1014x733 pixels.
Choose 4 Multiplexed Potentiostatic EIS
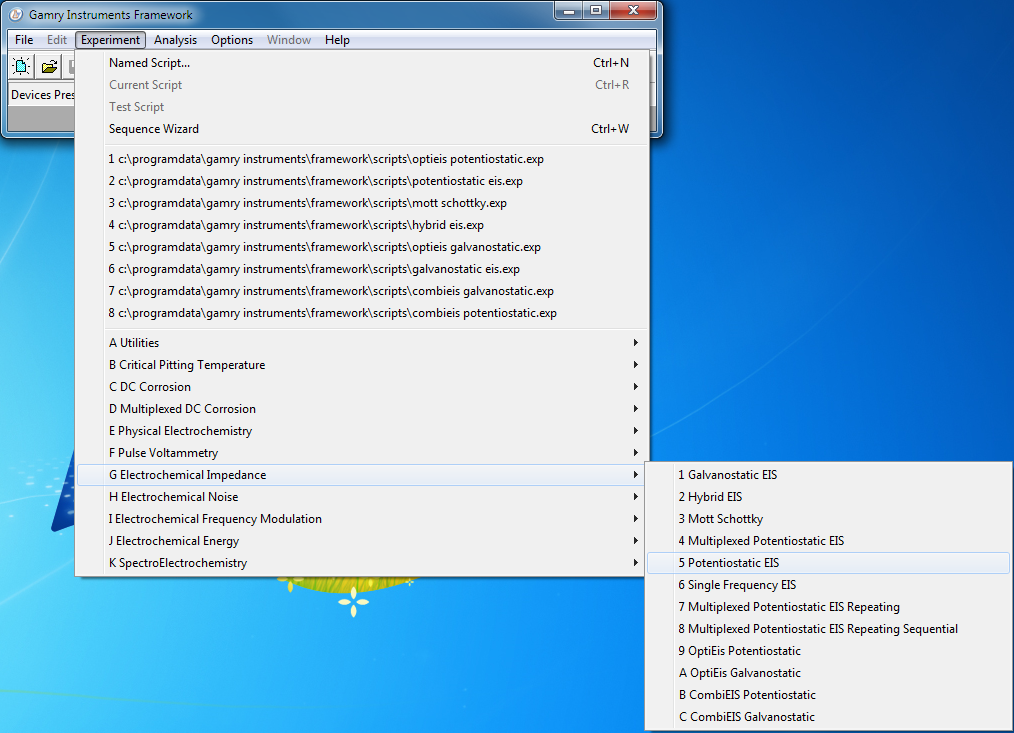pos(828,540)
